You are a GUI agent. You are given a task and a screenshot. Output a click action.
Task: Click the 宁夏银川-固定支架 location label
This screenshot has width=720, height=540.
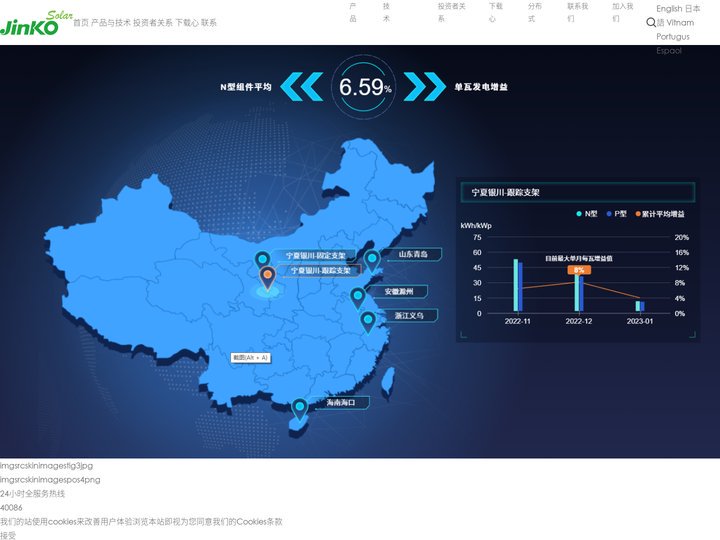[315, 255]
